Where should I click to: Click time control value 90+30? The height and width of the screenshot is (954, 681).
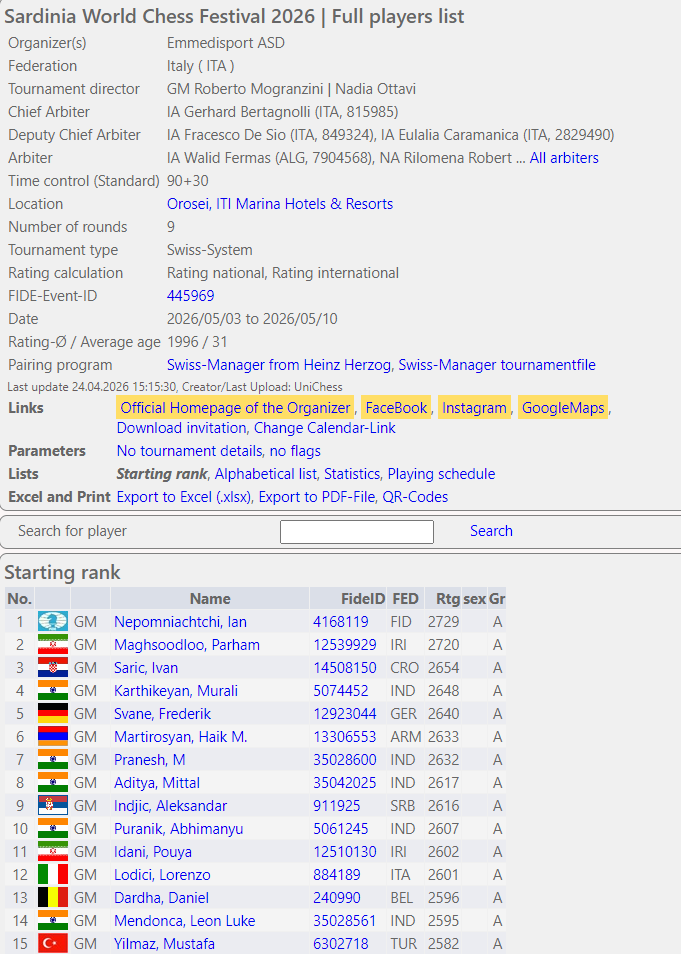[188, 181]
